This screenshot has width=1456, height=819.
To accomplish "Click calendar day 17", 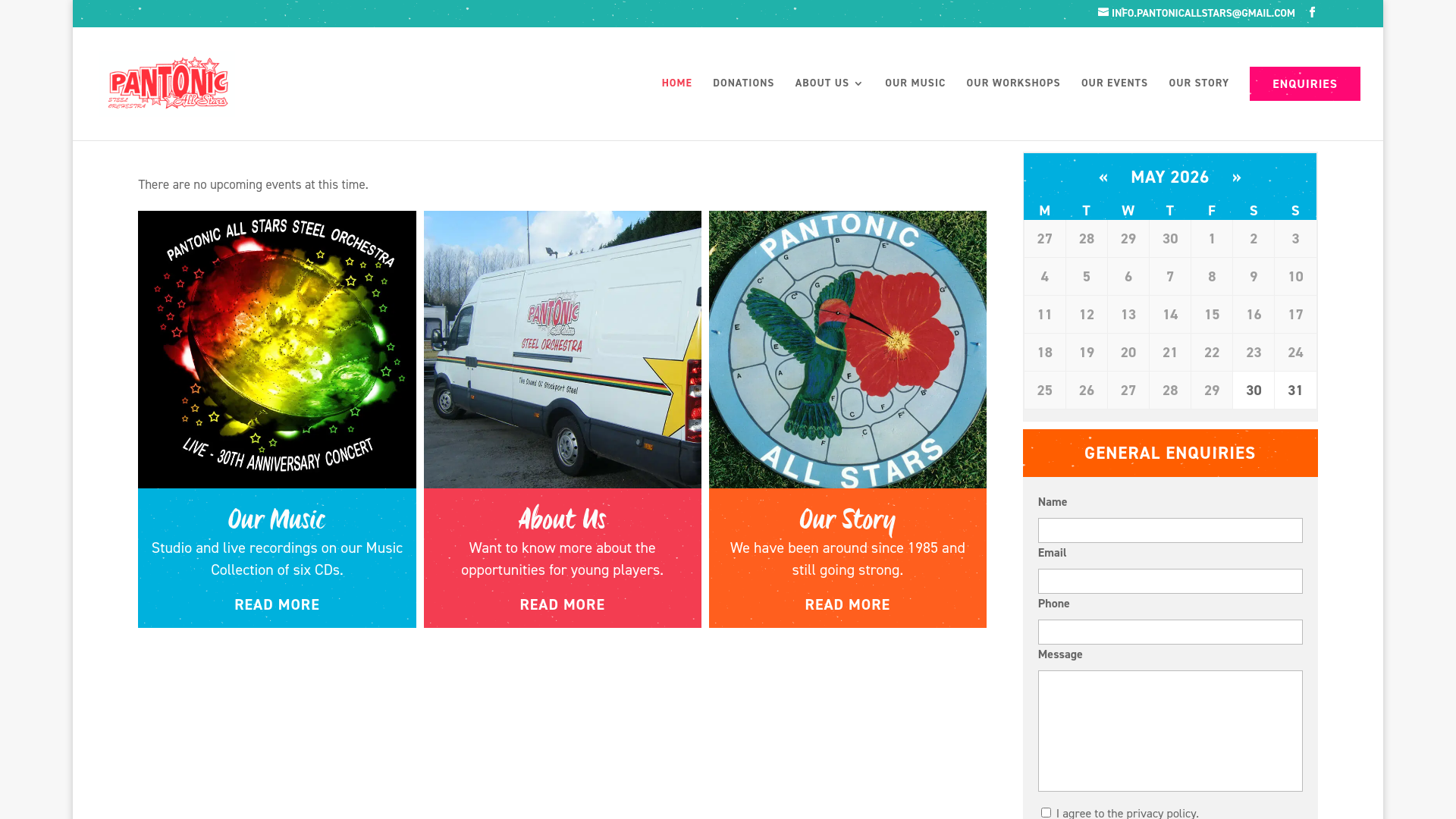I will [x=1295, y=315].
